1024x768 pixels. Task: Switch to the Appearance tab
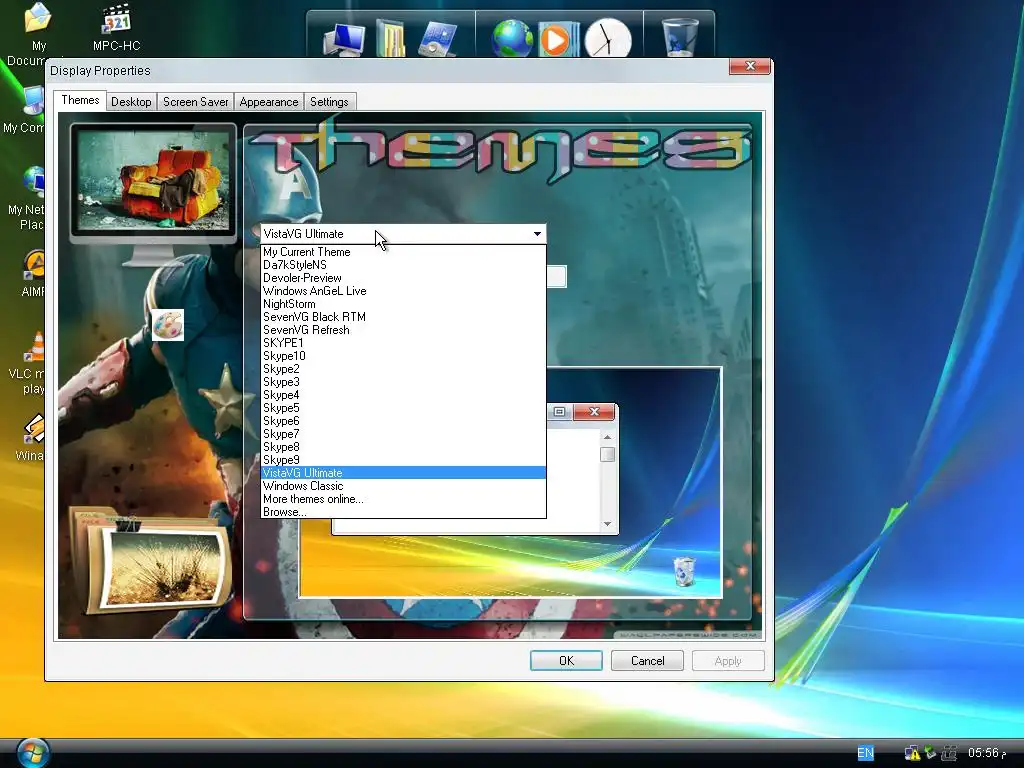268,102
